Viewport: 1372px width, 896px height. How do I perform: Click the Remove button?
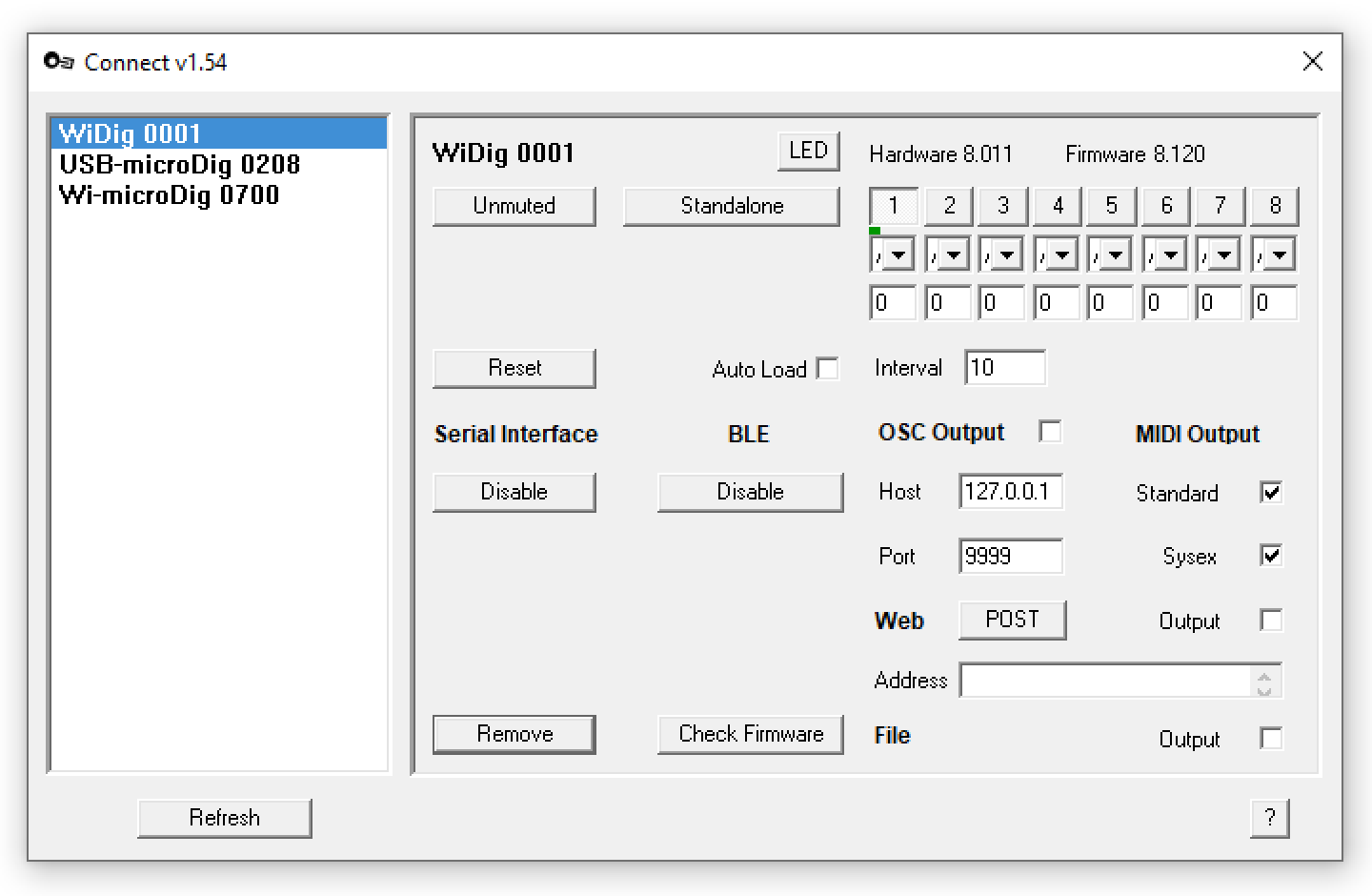(514, 734)
